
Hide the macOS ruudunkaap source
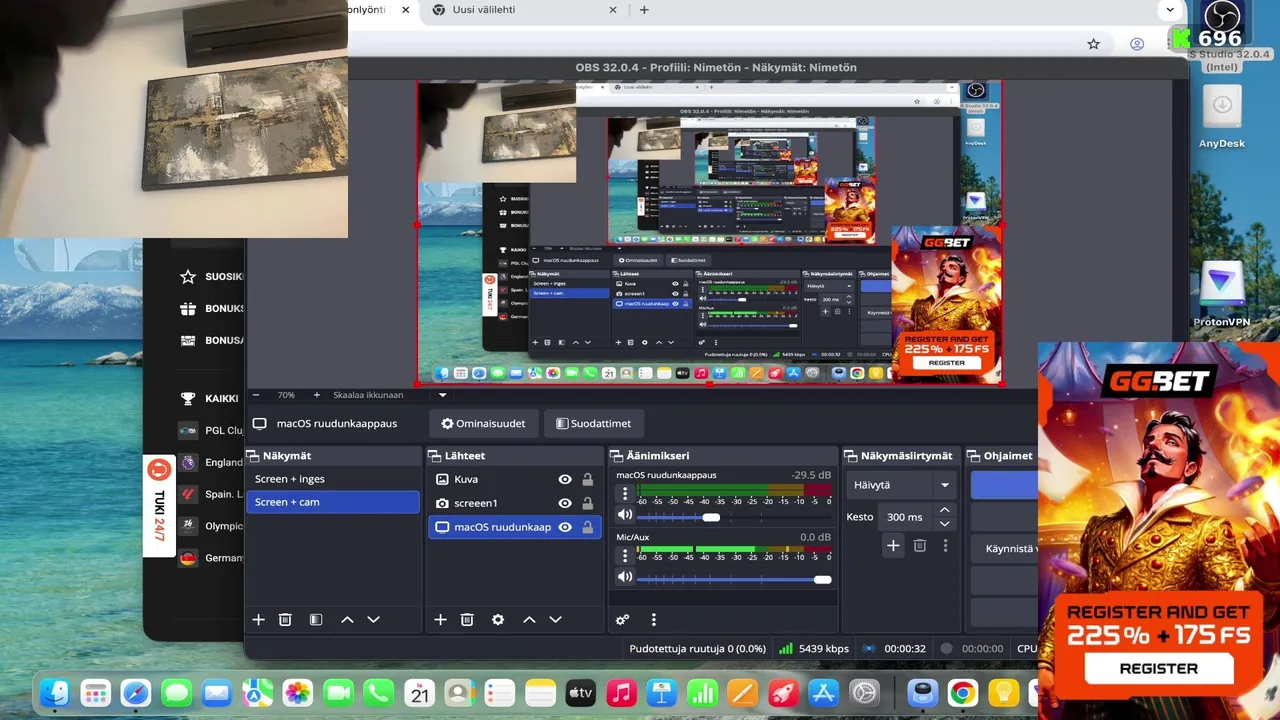[565, 527]
